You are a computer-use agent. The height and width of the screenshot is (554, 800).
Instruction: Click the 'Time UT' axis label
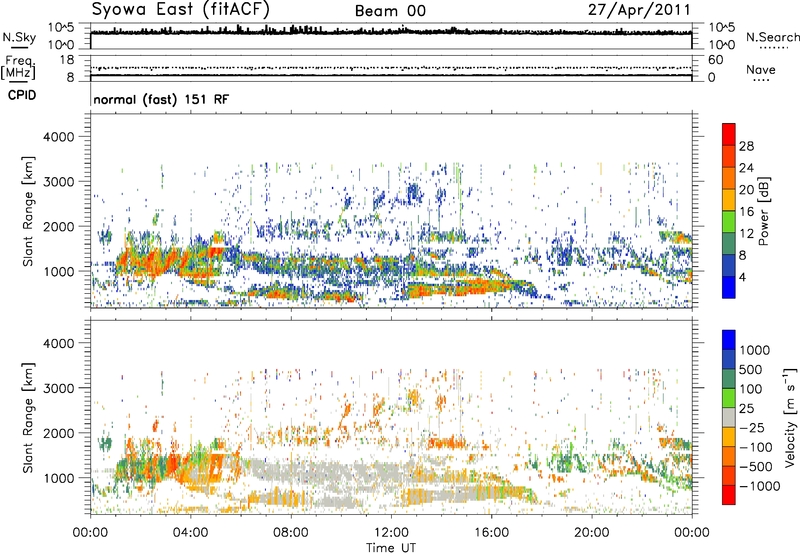coord(391,548)
